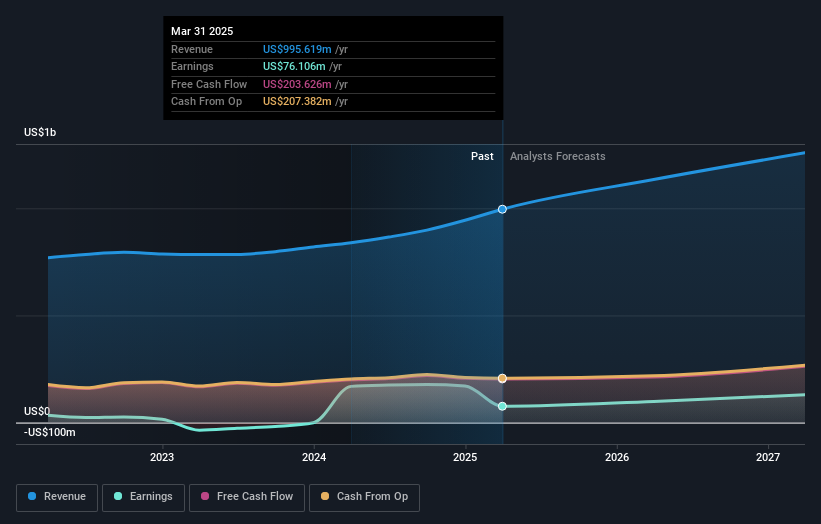Click the 2027 x-axis label
This screenshot has height=524, width=821.
click(x=768, y=458)
